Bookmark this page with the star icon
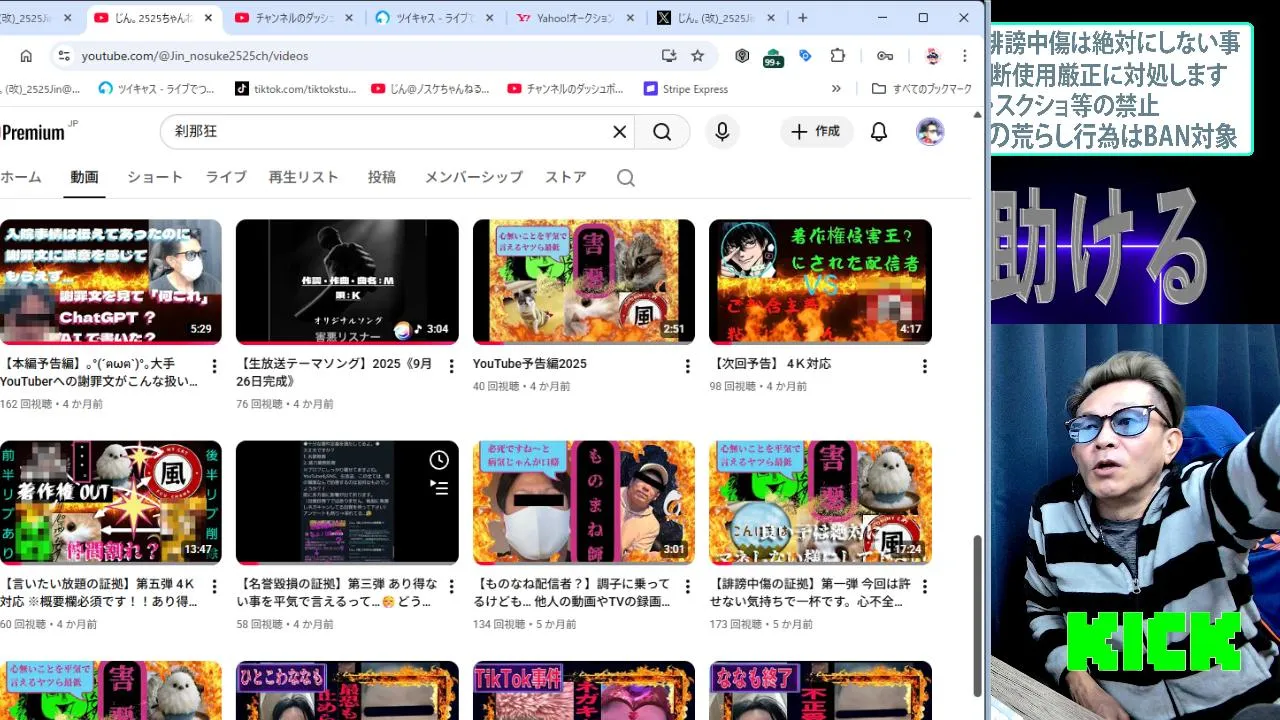This screenshot has width=1280, height=720. [x=698, y=56]
